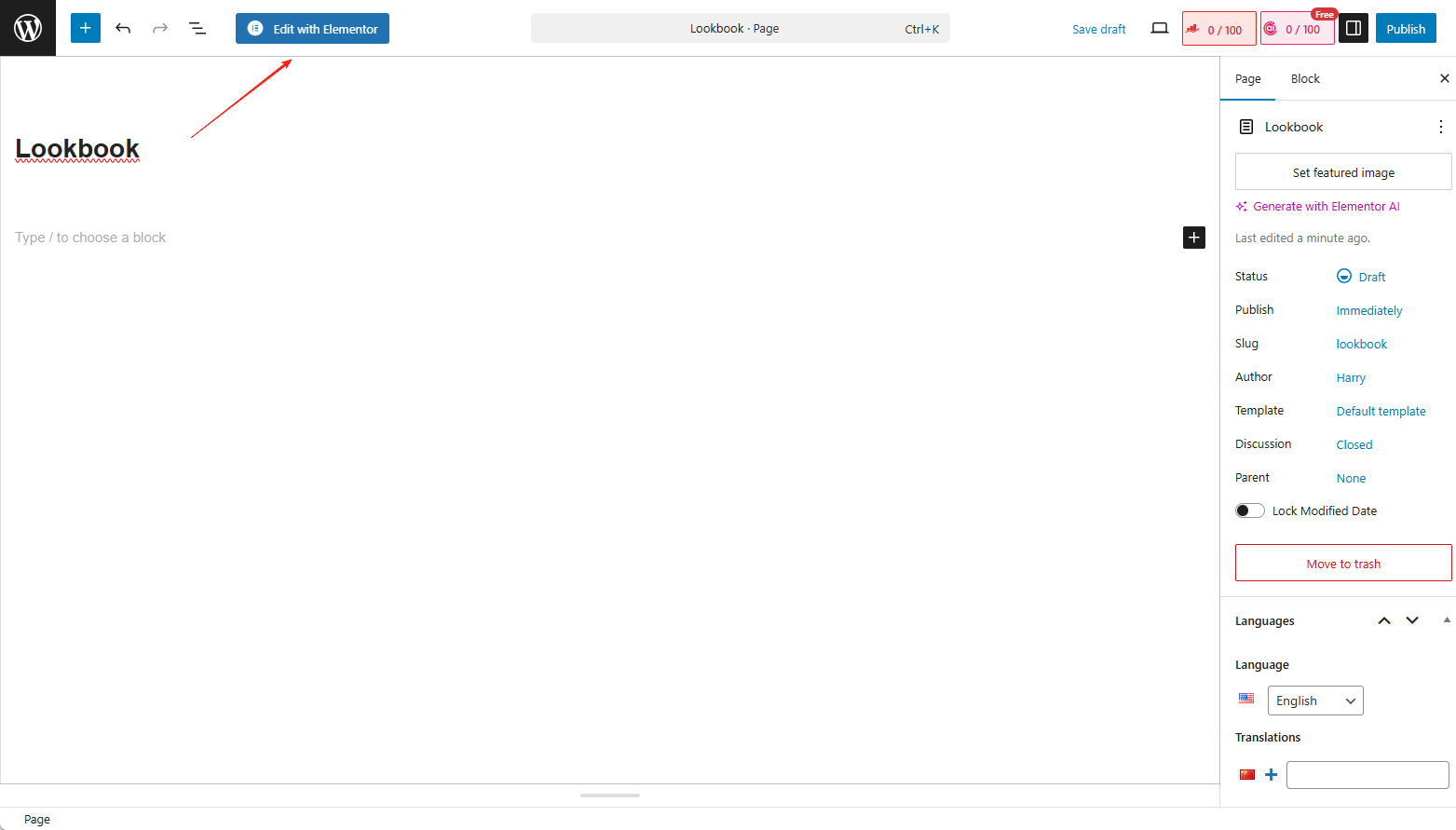
Task: Open the block inserter plus button in toolbar
Action: (86, 28)
